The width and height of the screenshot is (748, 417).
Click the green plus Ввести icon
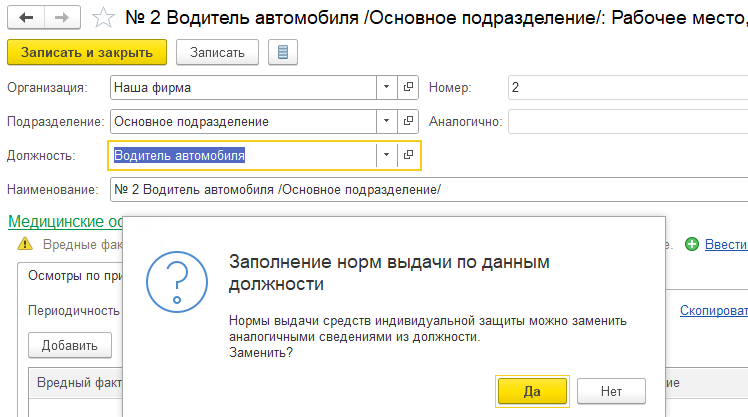pos(691,244)
